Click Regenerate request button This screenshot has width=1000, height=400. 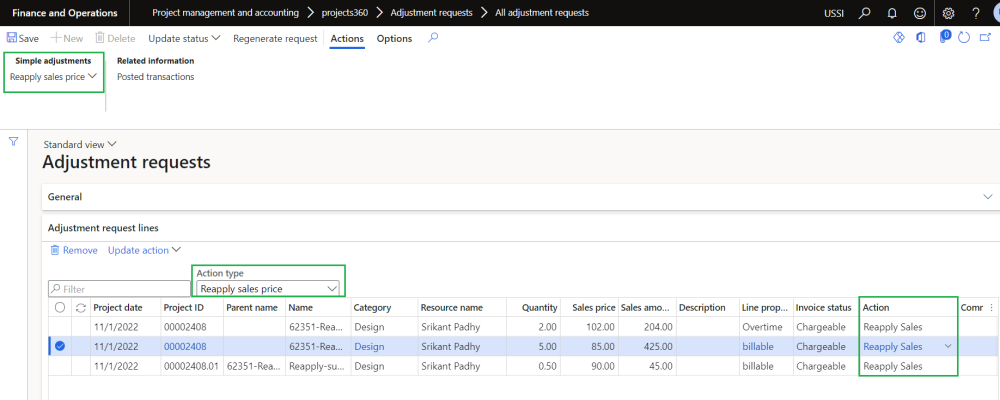(275, 38)
